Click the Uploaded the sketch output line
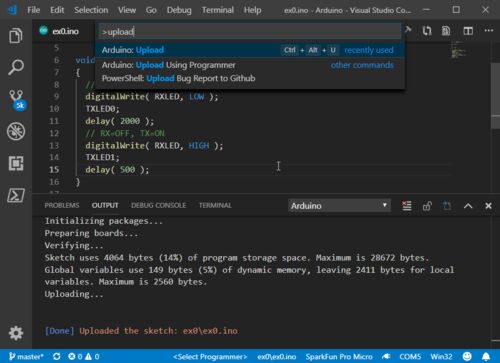 click(x=141, y=331)
